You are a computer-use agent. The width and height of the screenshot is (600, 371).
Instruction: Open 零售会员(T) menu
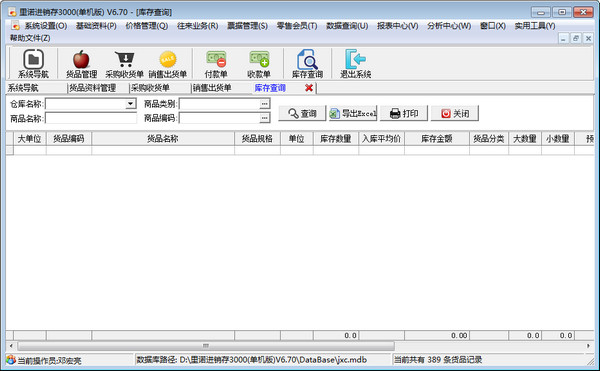297,26
